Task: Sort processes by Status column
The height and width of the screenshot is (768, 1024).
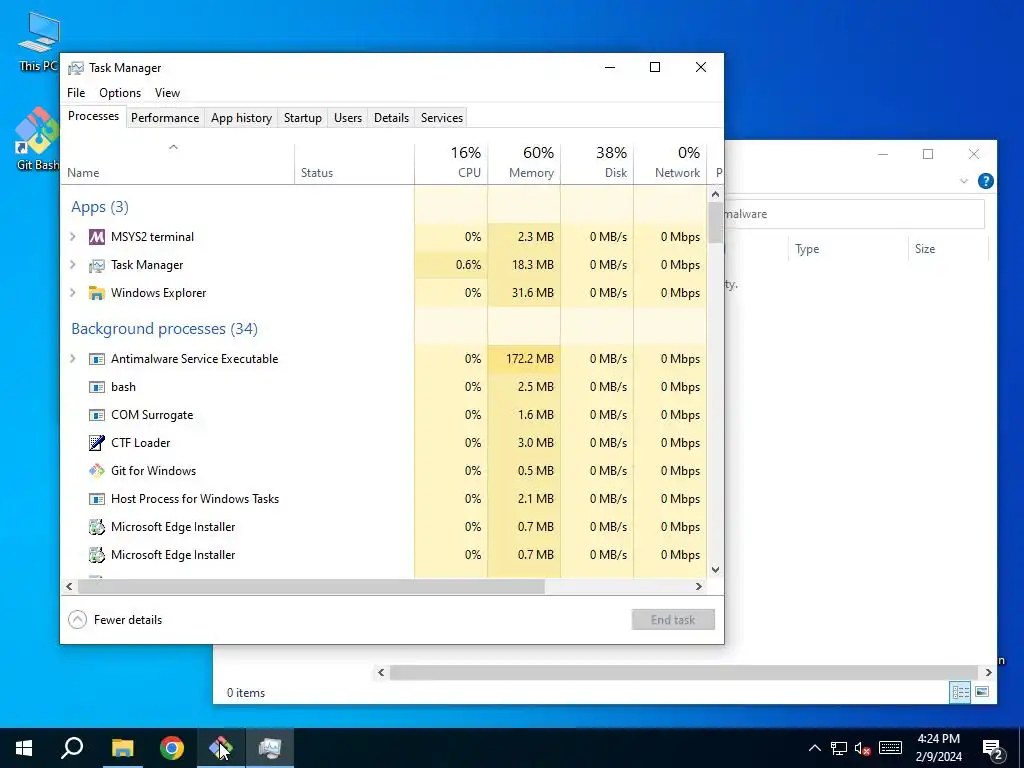Action: [x=355, y=163]
